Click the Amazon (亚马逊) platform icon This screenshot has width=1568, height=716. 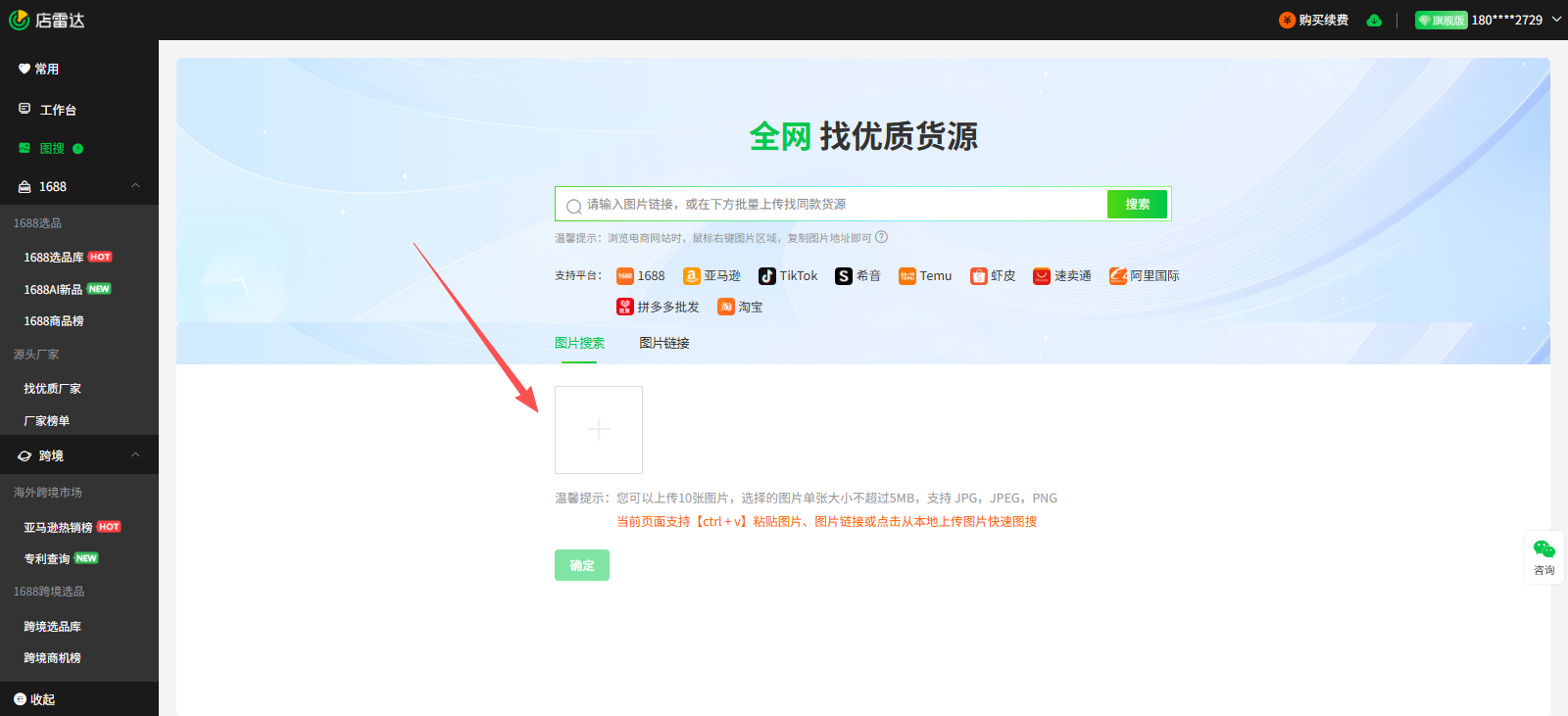tap(692, 276)
